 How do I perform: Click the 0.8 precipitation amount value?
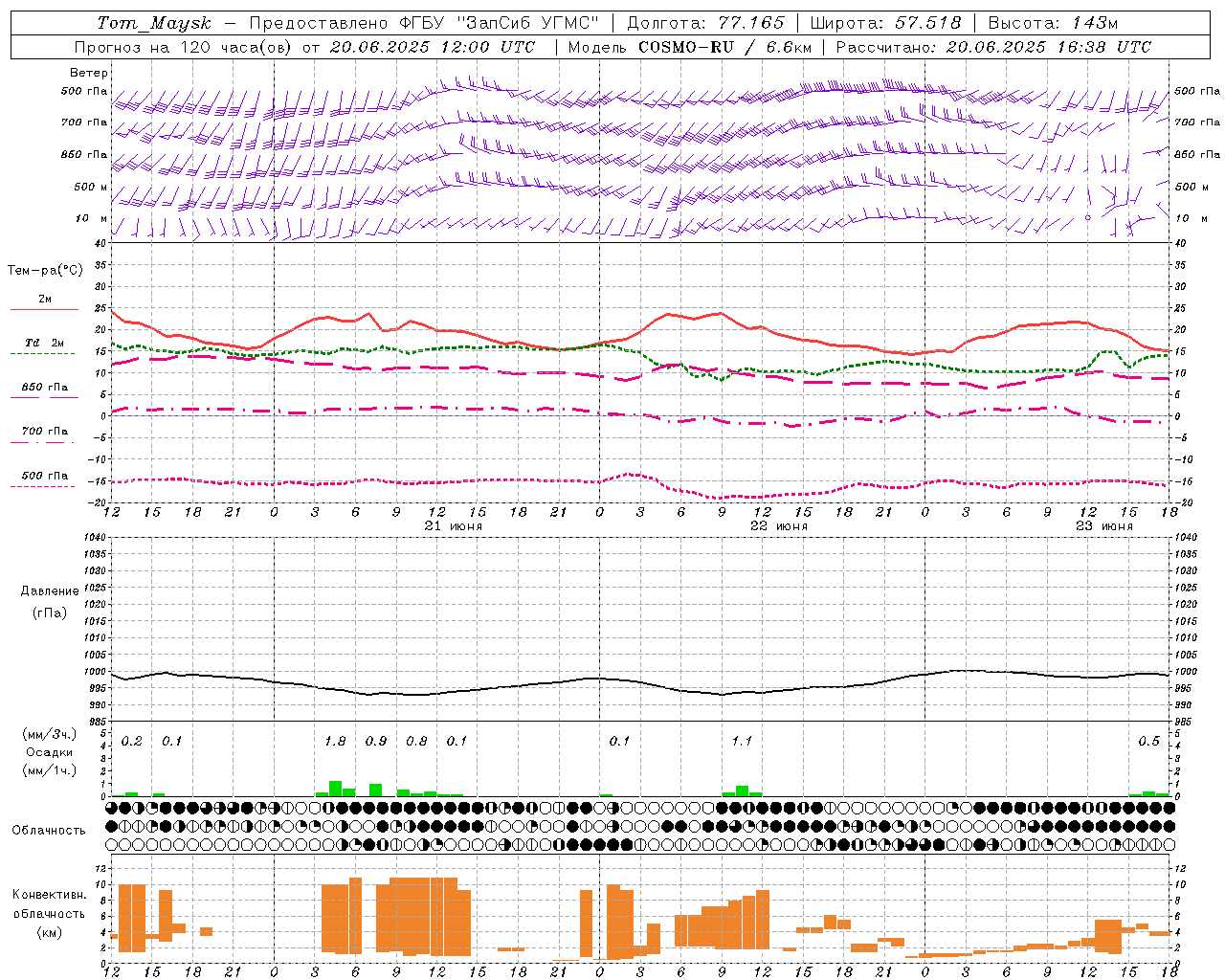click(x=416, y=741)
